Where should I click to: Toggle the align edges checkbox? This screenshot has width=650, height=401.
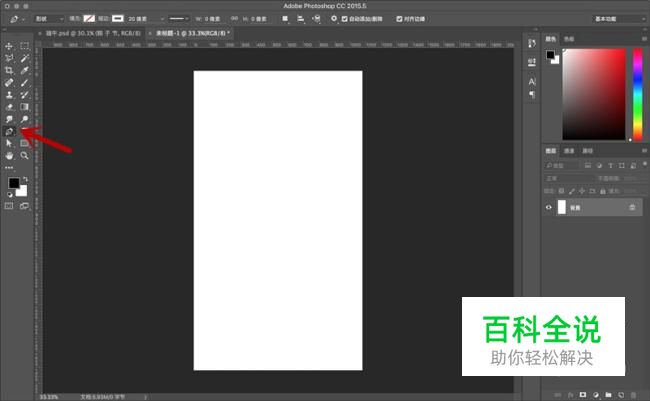(400, 18)
